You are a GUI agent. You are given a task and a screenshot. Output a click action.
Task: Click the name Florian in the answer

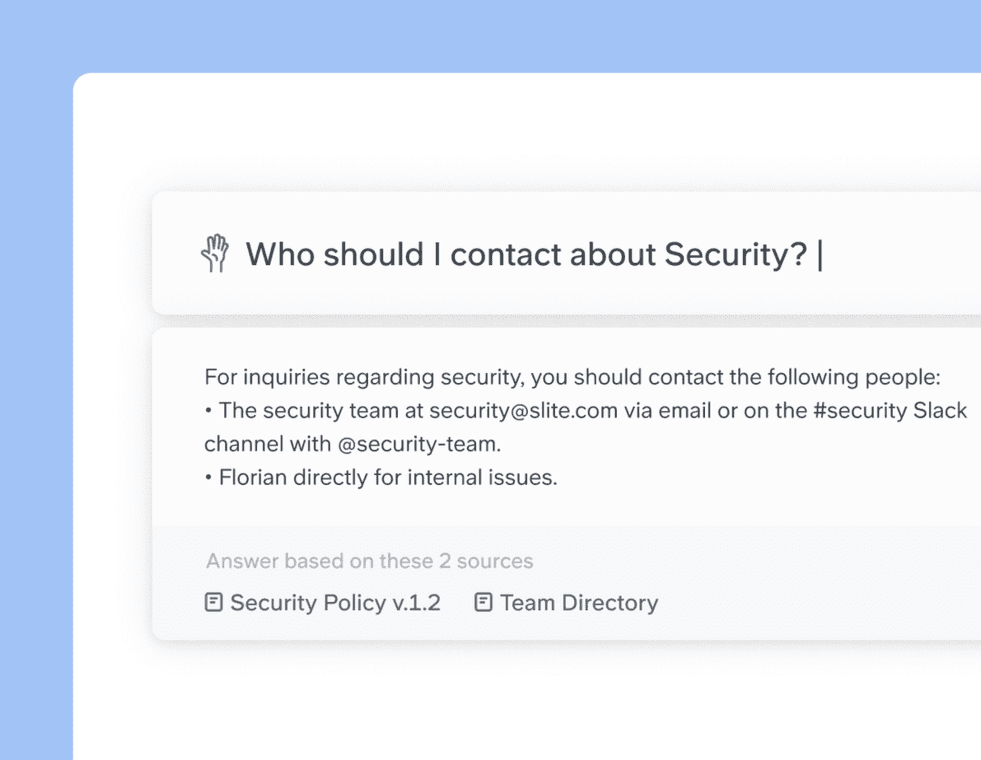pos(253,477)
